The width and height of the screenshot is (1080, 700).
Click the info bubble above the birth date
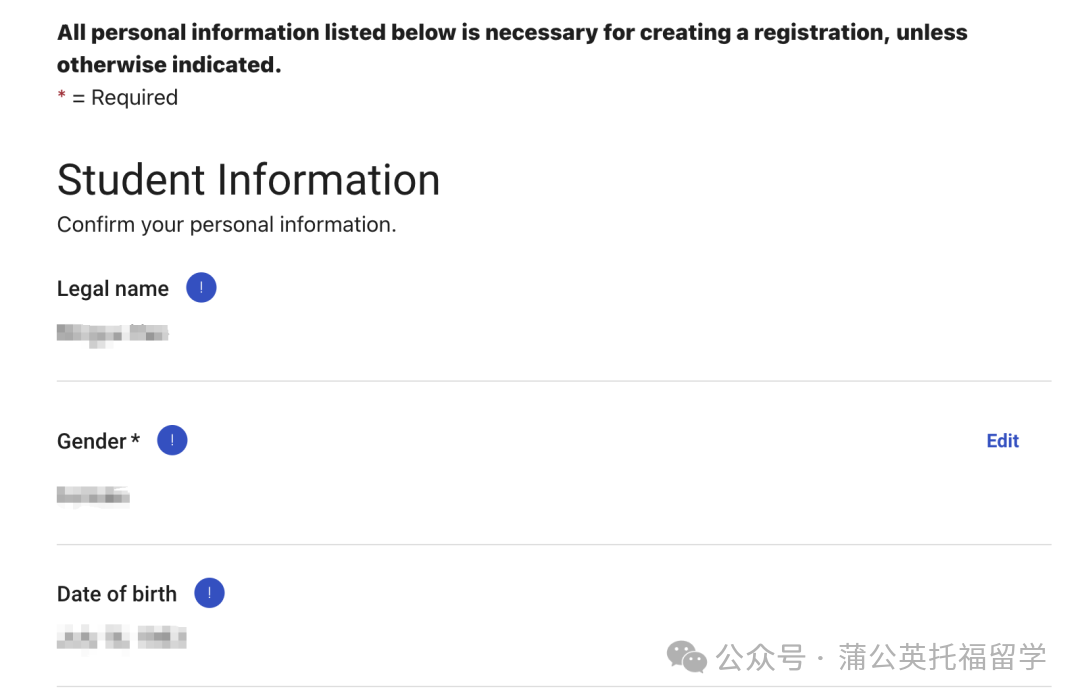[209, 593]
